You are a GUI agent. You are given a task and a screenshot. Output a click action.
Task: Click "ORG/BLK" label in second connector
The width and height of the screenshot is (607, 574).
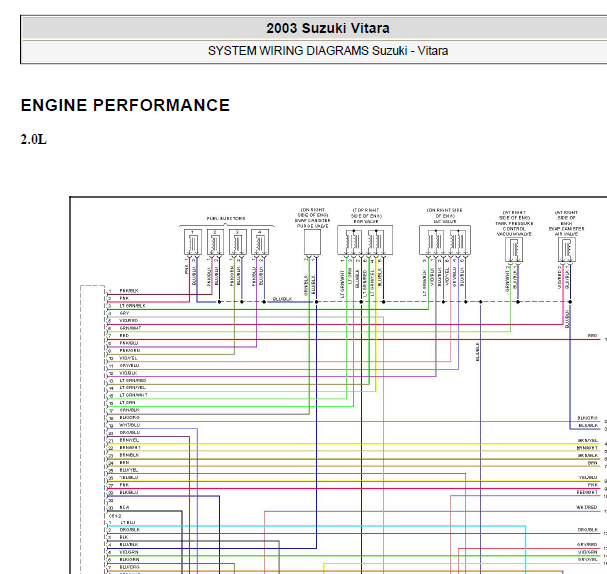(x=129, y=530)
